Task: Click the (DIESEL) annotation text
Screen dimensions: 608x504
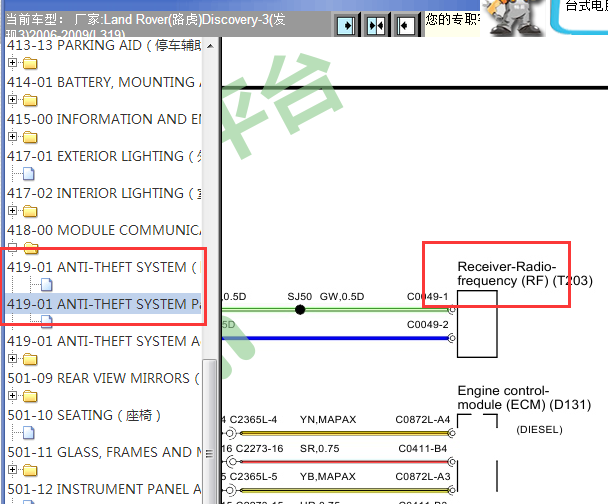Action: tap(539, 430)
